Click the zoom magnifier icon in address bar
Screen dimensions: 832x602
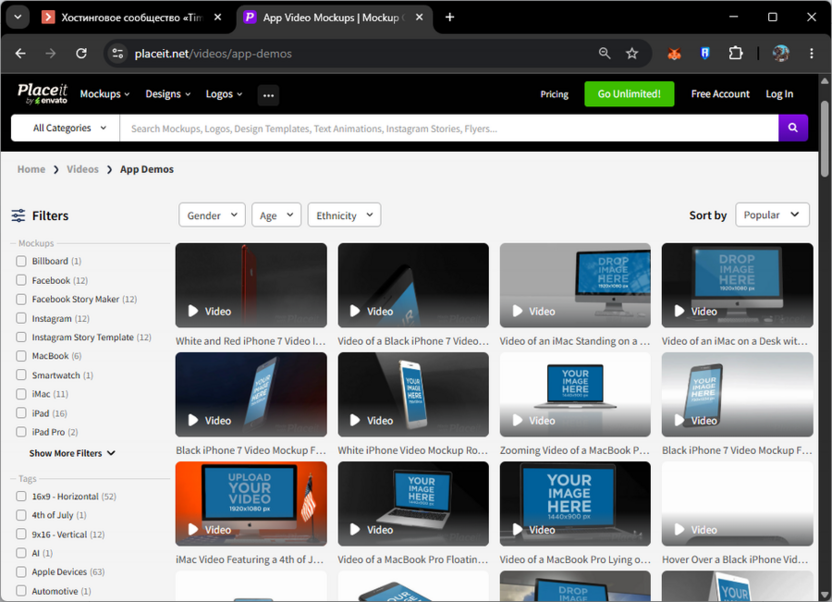(x=604, y=53)
